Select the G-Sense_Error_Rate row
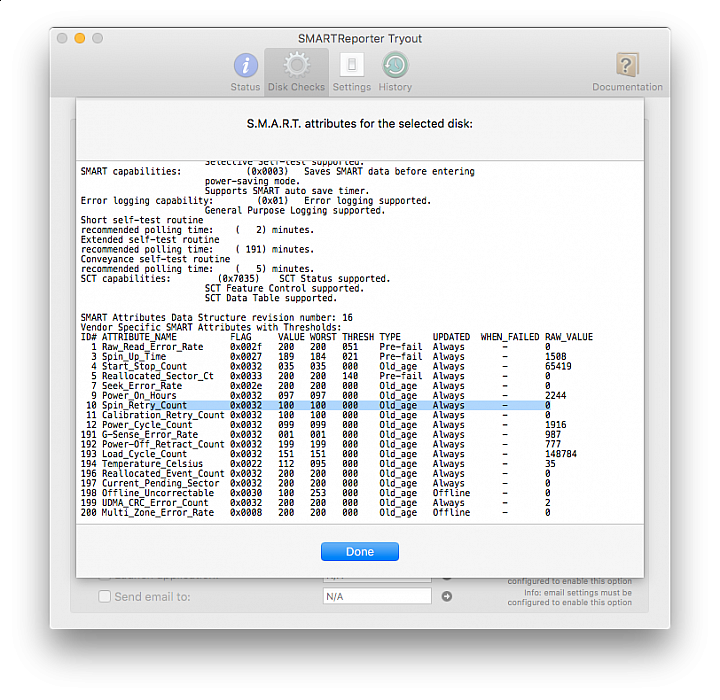720x700 pixels. coord(321,435)
